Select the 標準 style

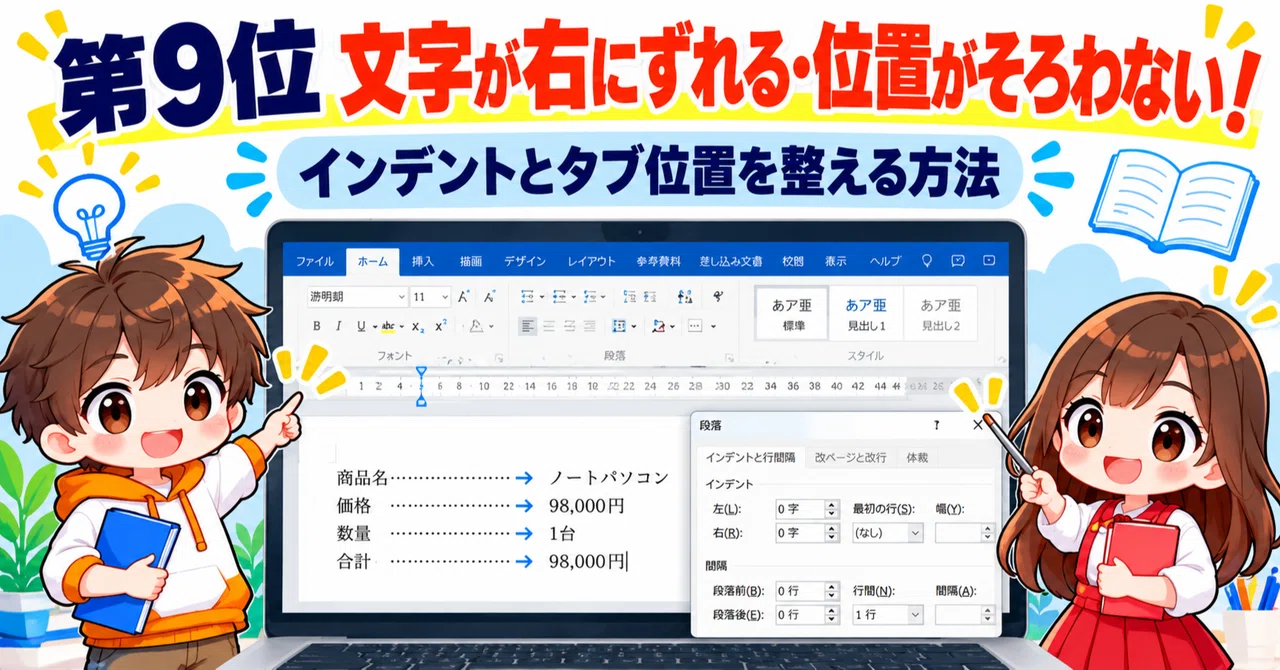coord(791,313)
